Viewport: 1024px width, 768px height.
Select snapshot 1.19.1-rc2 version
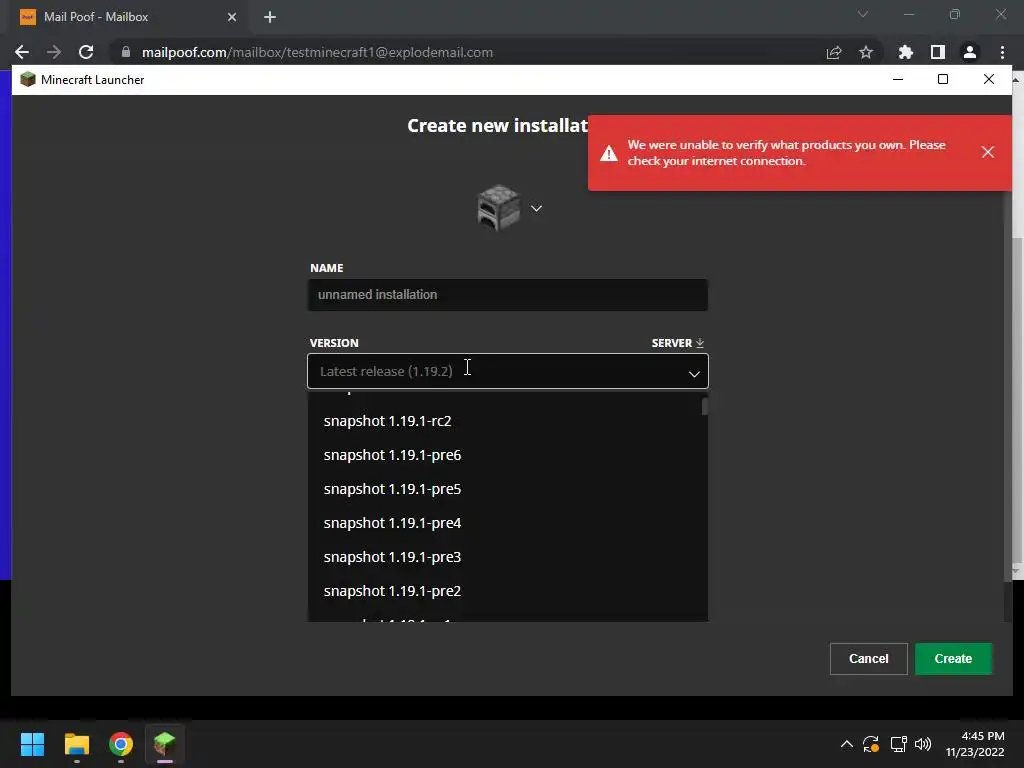point(507,421)
